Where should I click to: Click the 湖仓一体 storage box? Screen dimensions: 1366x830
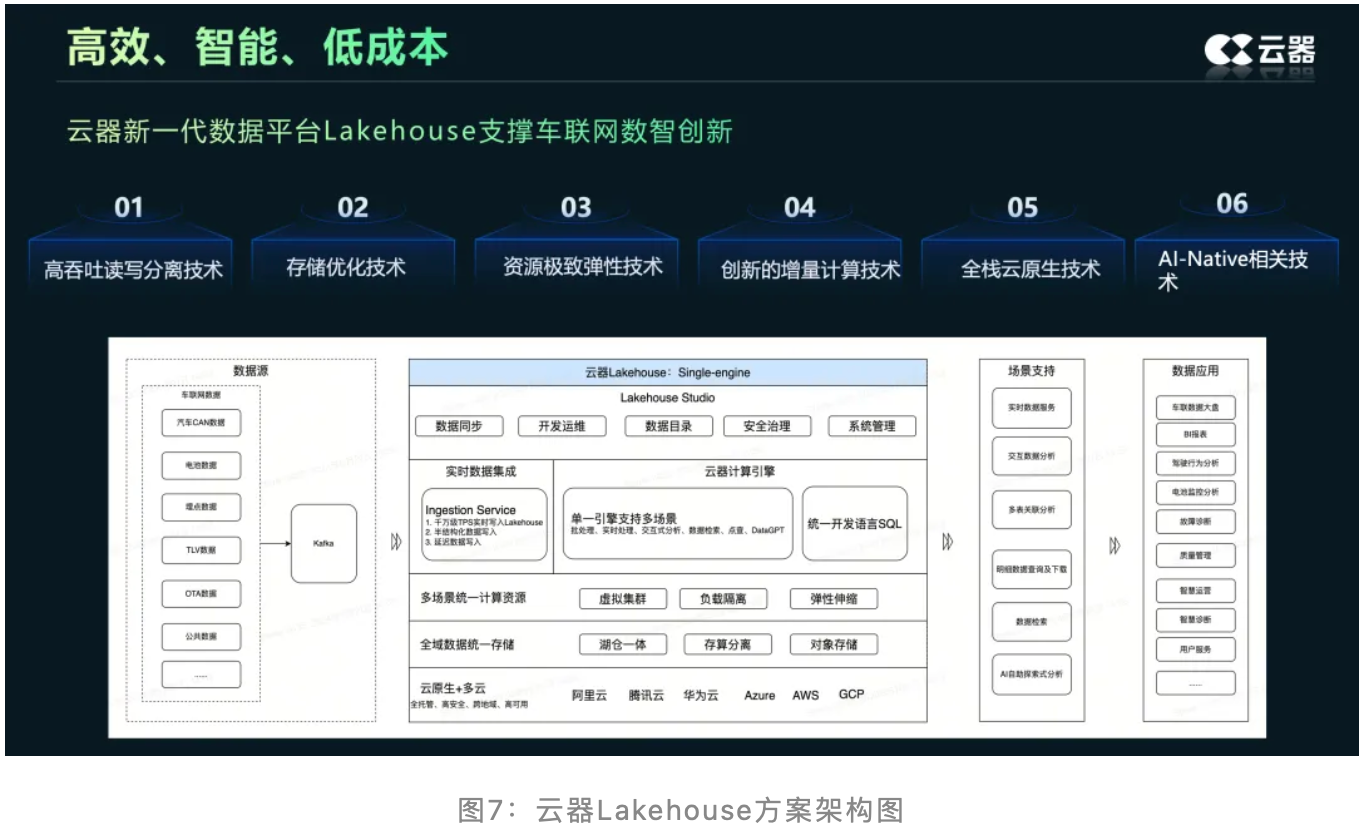(x=622, y=645)
